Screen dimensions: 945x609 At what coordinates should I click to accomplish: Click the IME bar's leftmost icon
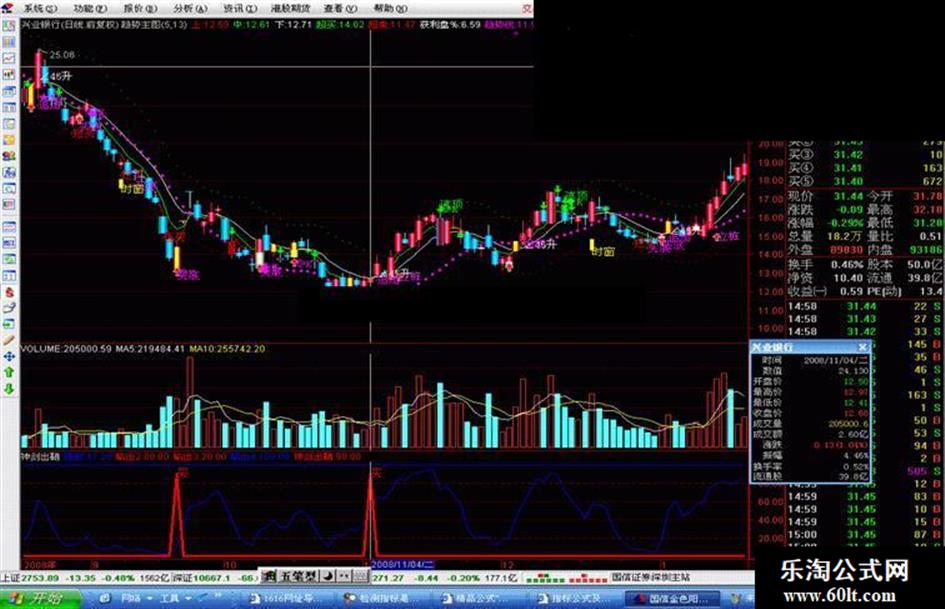tap(269, 576)
